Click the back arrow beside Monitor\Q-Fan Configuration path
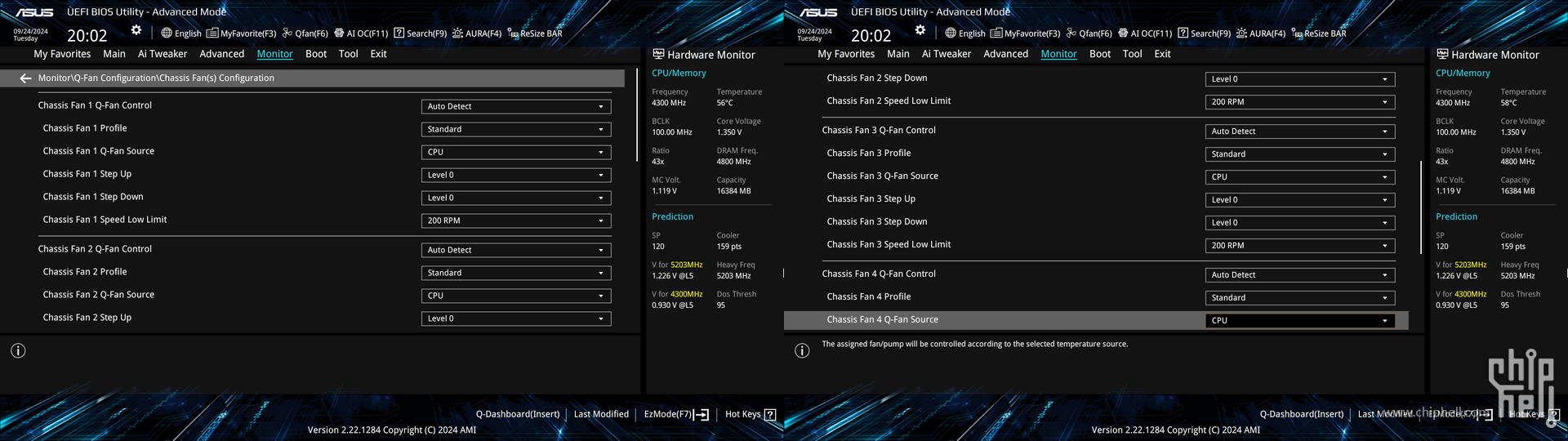The height and width of the screenshot is (441, 1568). pos(25,78)
